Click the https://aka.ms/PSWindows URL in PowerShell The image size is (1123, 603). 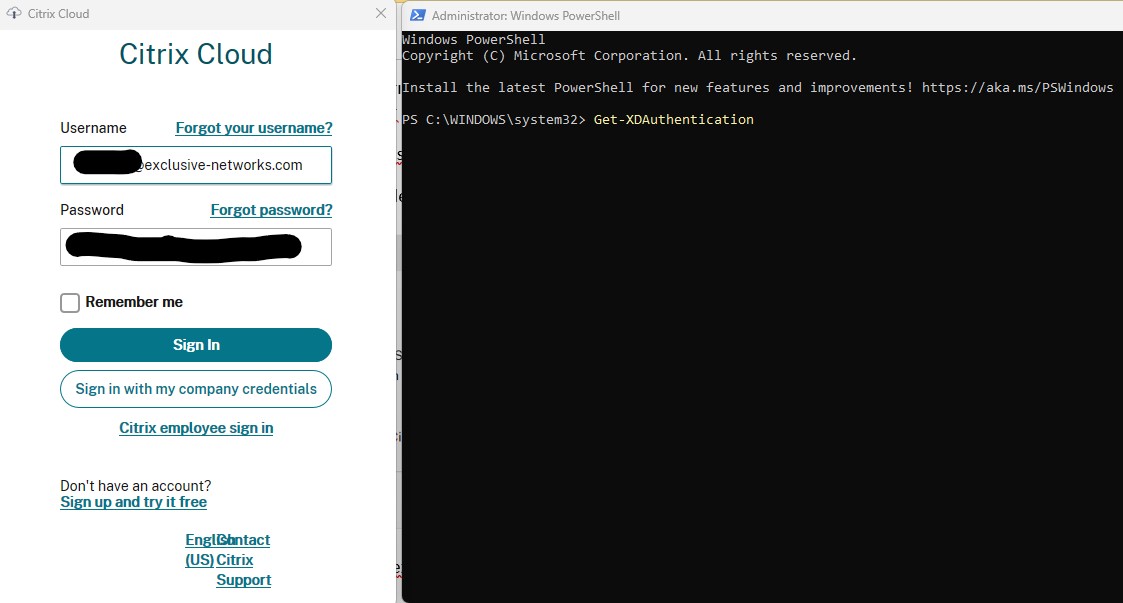coord(1017,87)
